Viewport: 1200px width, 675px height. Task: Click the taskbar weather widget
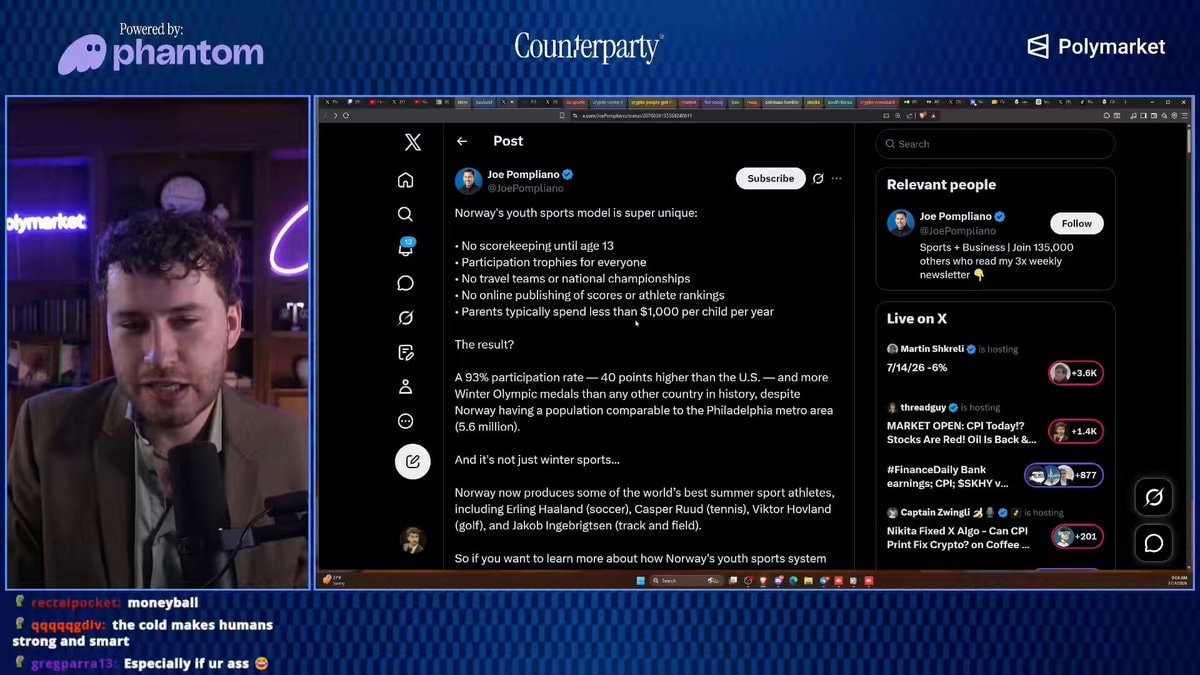[x=333, y=580]
